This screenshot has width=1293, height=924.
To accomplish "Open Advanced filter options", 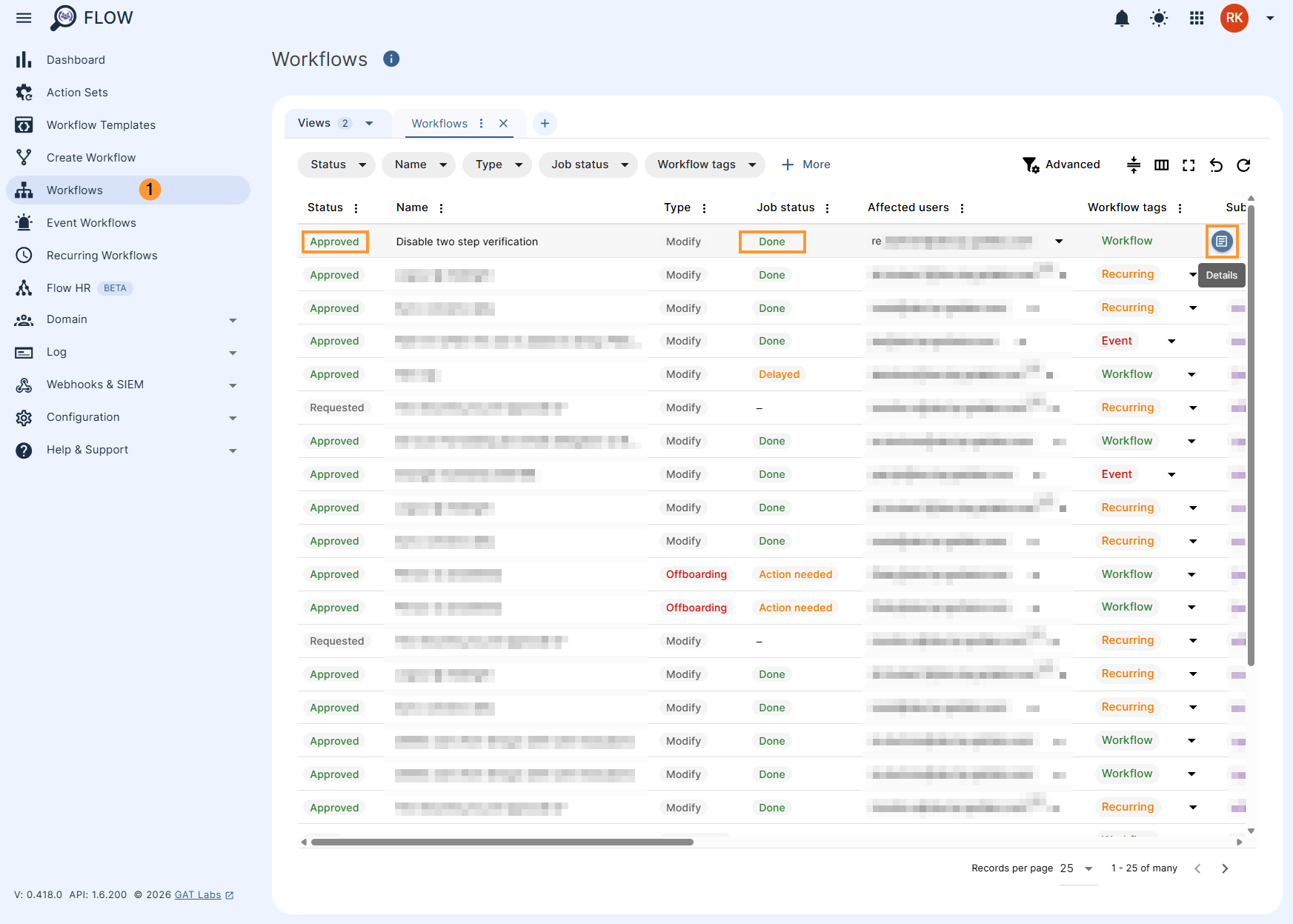I will point(1062,164).
